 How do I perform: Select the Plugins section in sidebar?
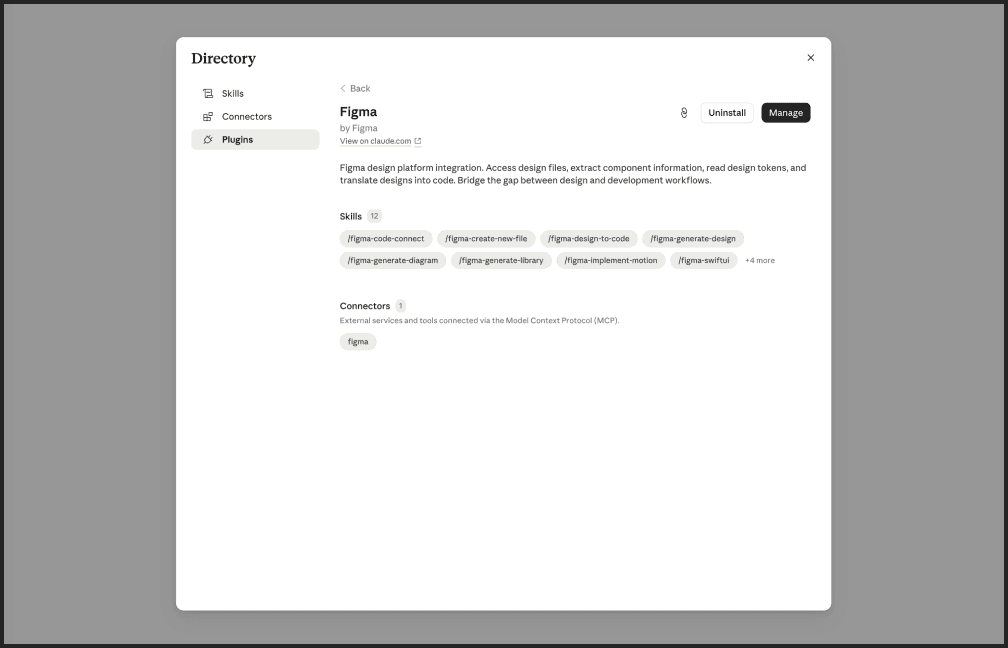coord(255,140)
